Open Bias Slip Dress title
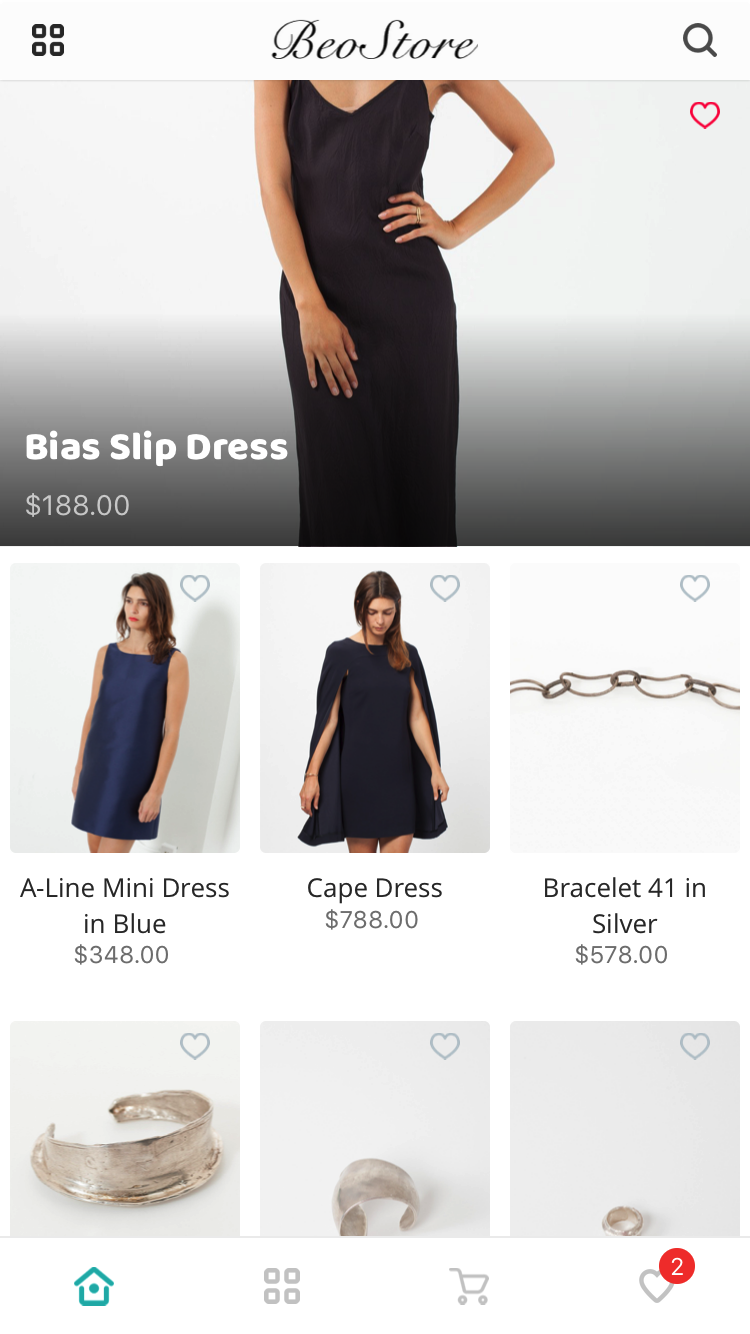The image size is (750, 1334). pos(156,447)
